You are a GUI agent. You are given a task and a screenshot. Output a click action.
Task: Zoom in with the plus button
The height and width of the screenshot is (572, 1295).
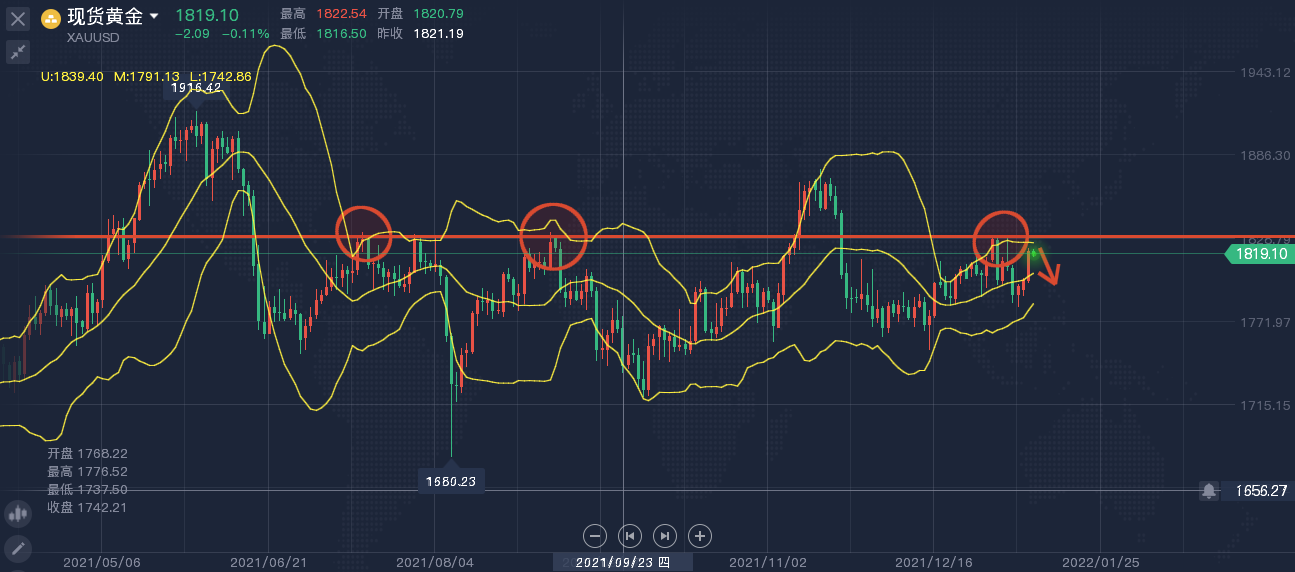tap(700, 536)
